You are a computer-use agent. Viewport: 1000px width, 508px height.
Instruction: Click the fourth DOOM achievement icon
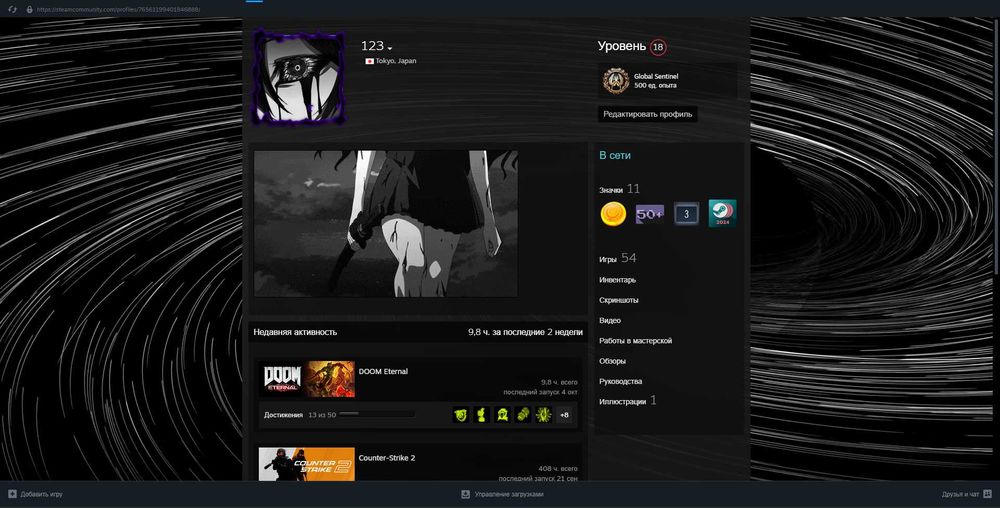[x=523, y=415]
